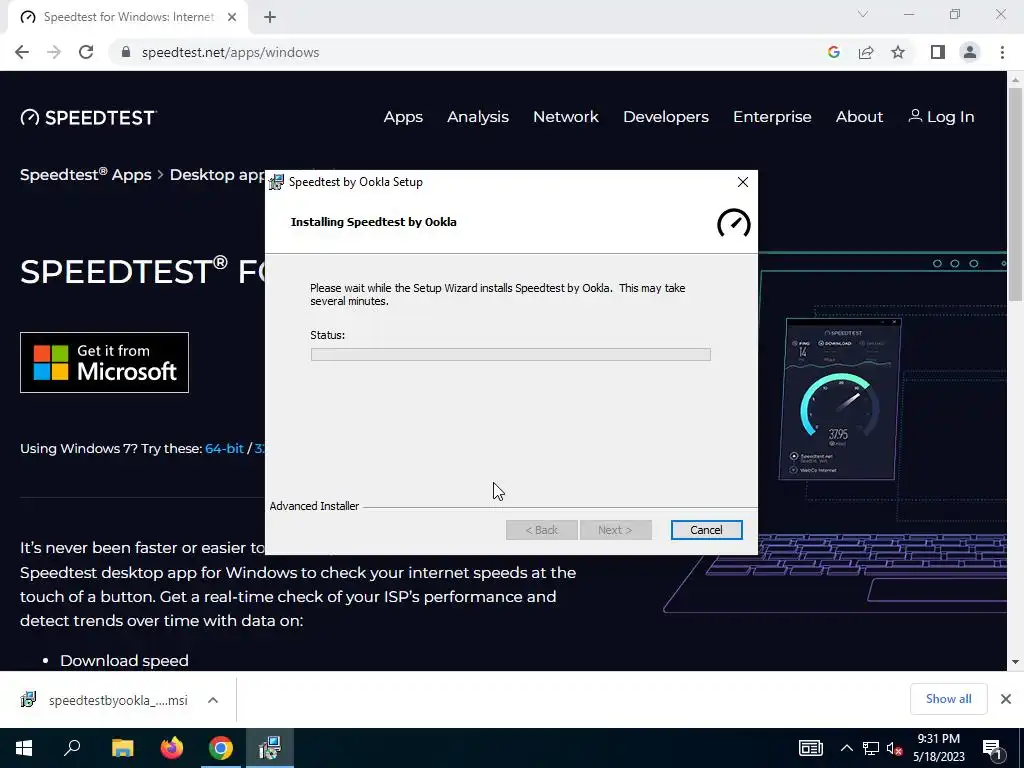Expand options for downloaded msi file
Image resolution: width=1024 pixels, height=768 pixels.
pyautogui.click(x=212, y=700)
